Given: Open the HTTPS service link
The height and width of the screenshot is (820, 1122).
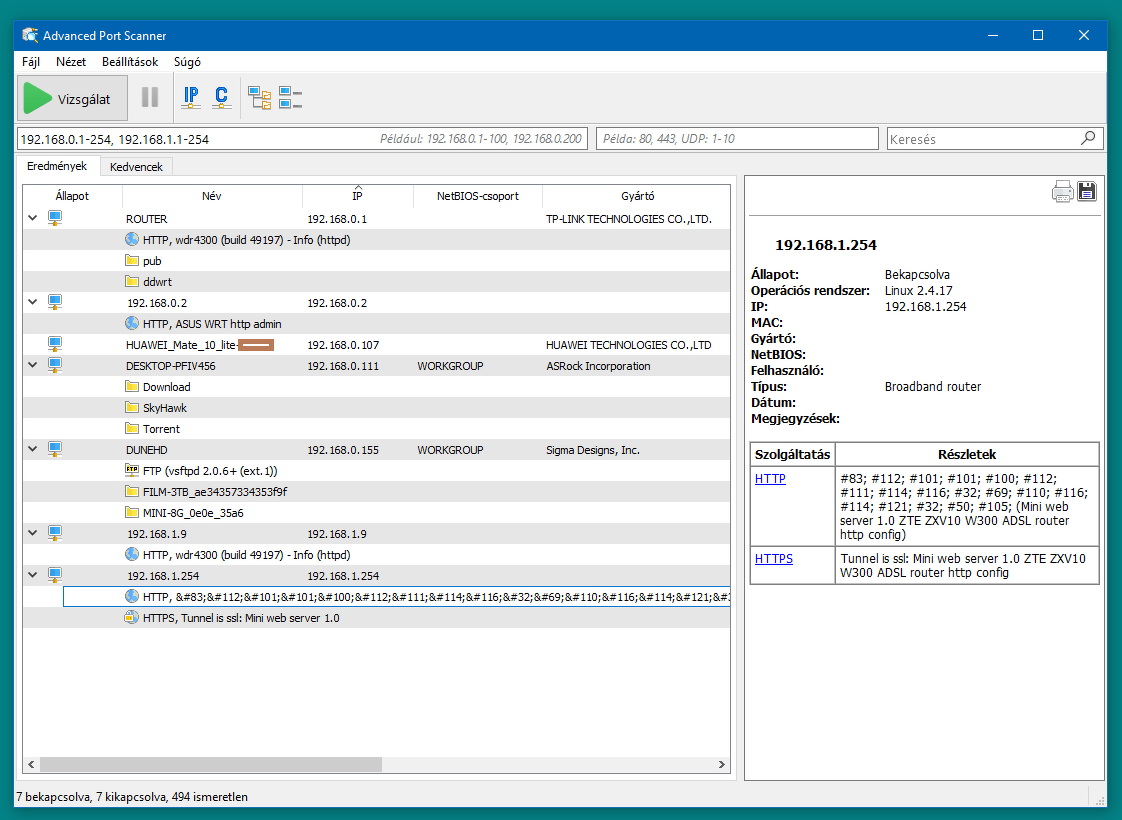Looking at the screenshot, I should (774, 559).
